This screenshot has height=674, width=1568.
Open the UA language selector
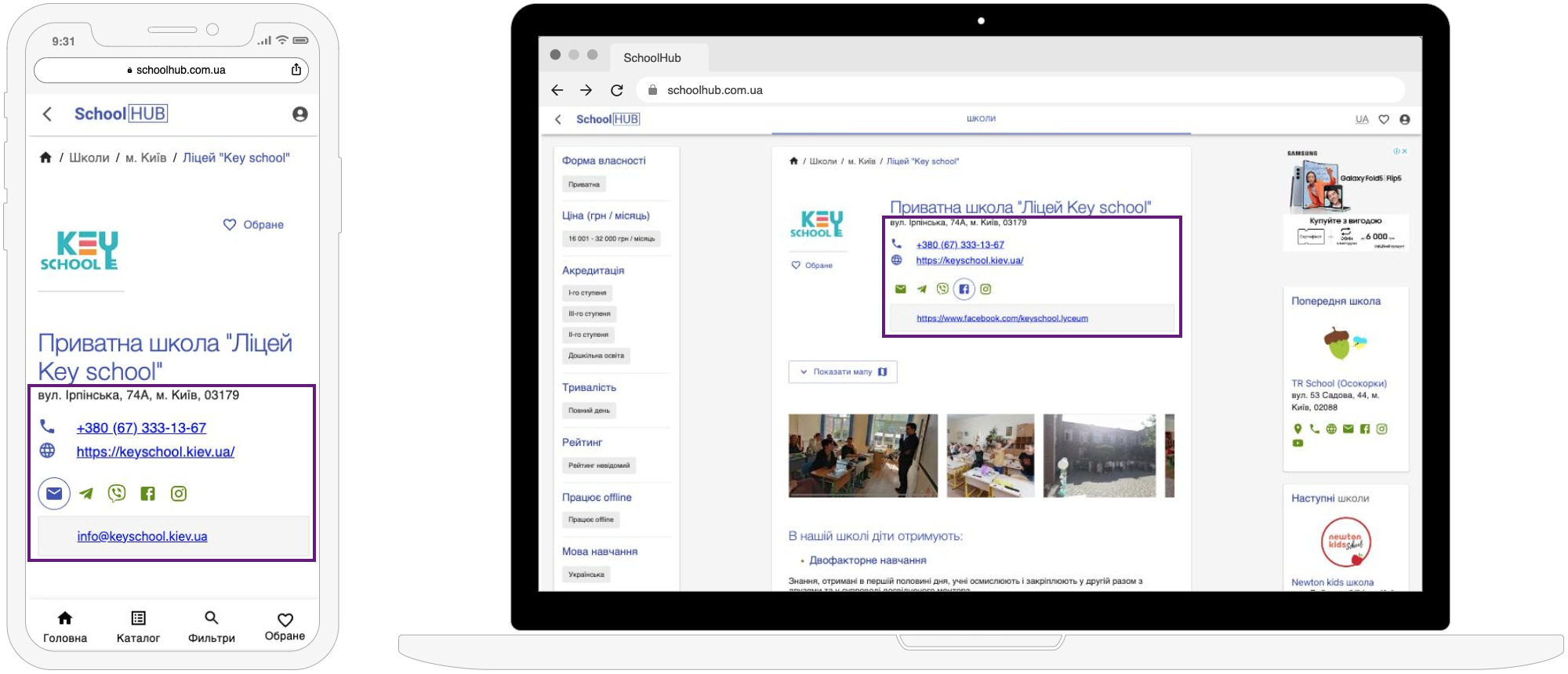click(x=1362, y=119)
